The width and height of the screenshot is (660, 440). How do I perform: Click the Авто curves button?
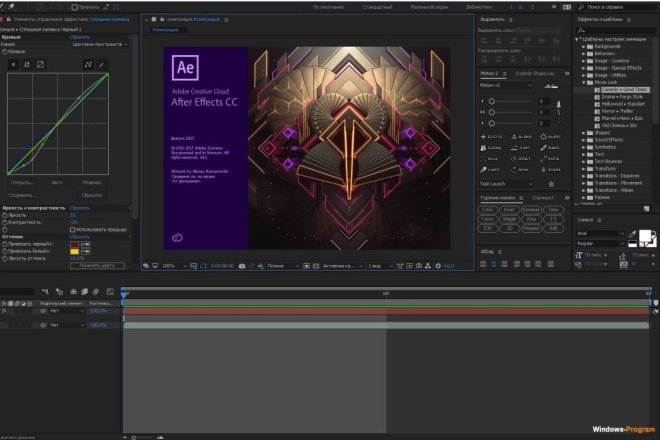[57, 182]
